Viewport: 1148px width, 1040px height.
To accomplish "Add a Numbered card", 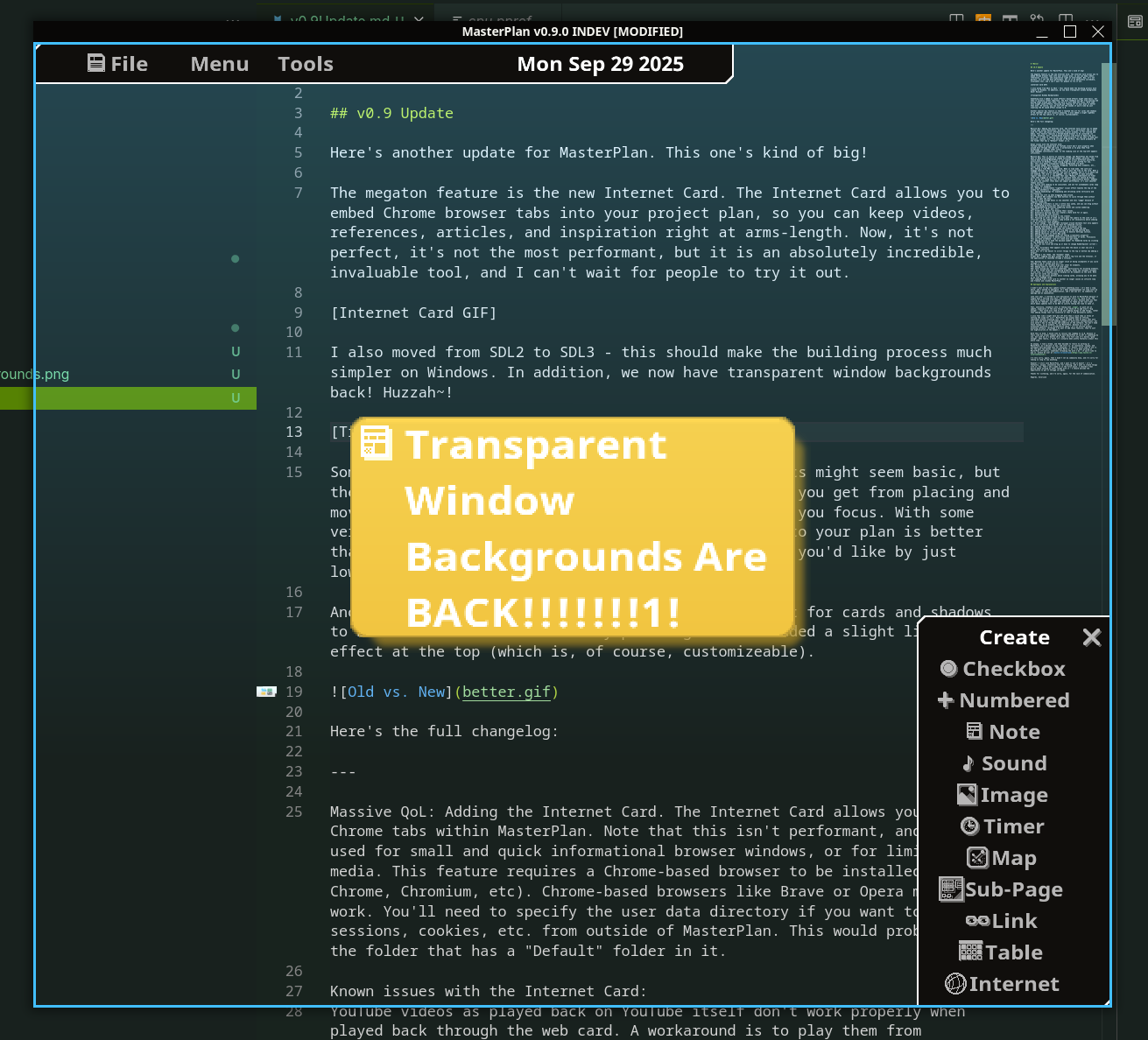I will [1004, 700].
